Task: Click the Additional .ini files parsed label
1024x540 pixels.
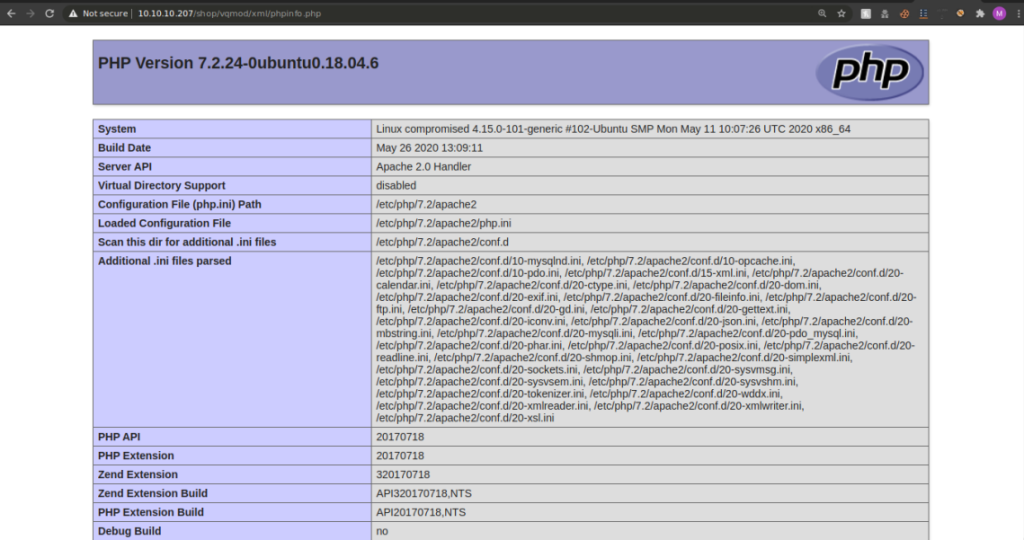Action: pyautogui.click(x=165, y=261)
